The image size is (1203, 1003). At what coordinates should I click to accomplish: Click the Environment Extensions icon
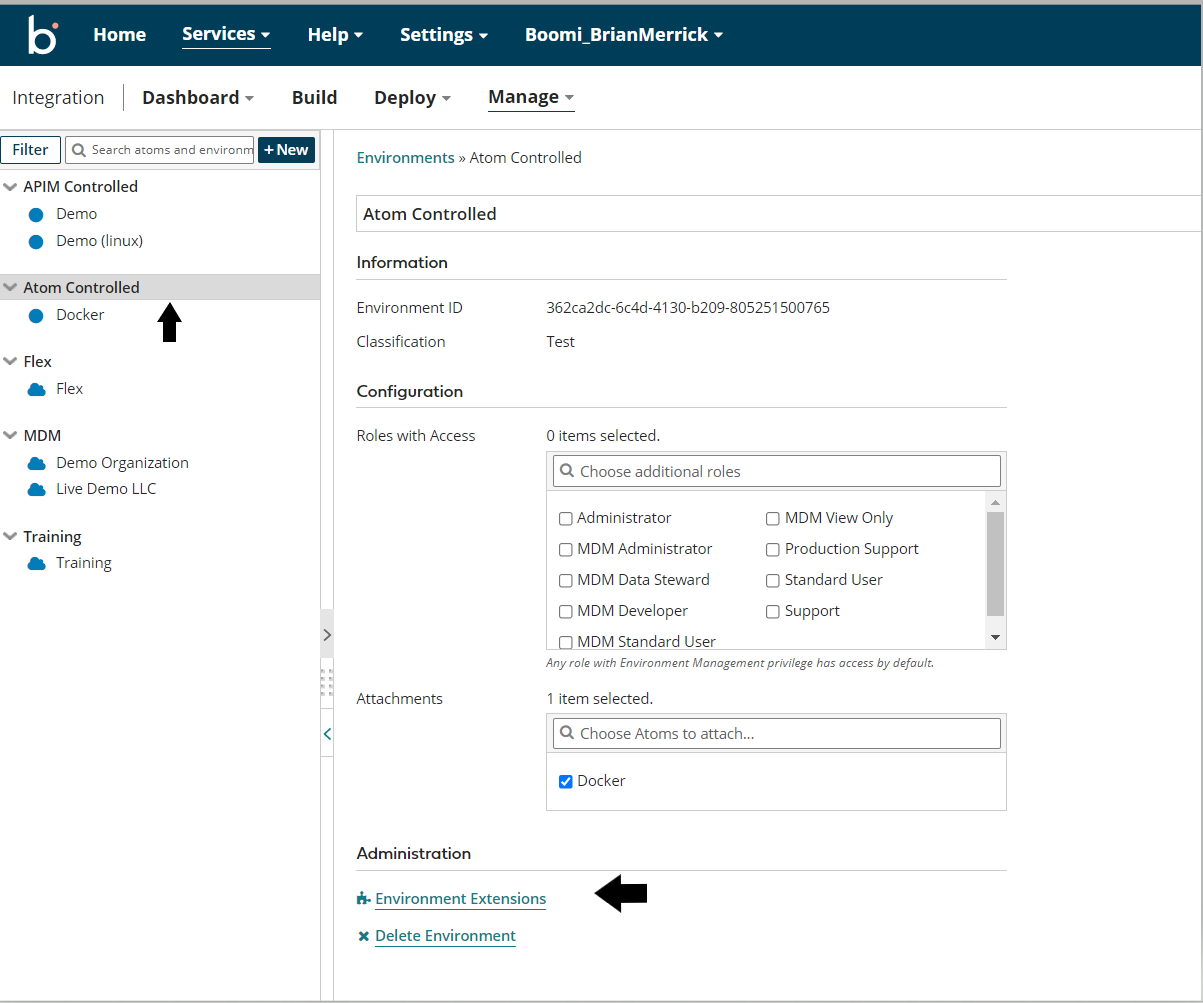[362, 898]
